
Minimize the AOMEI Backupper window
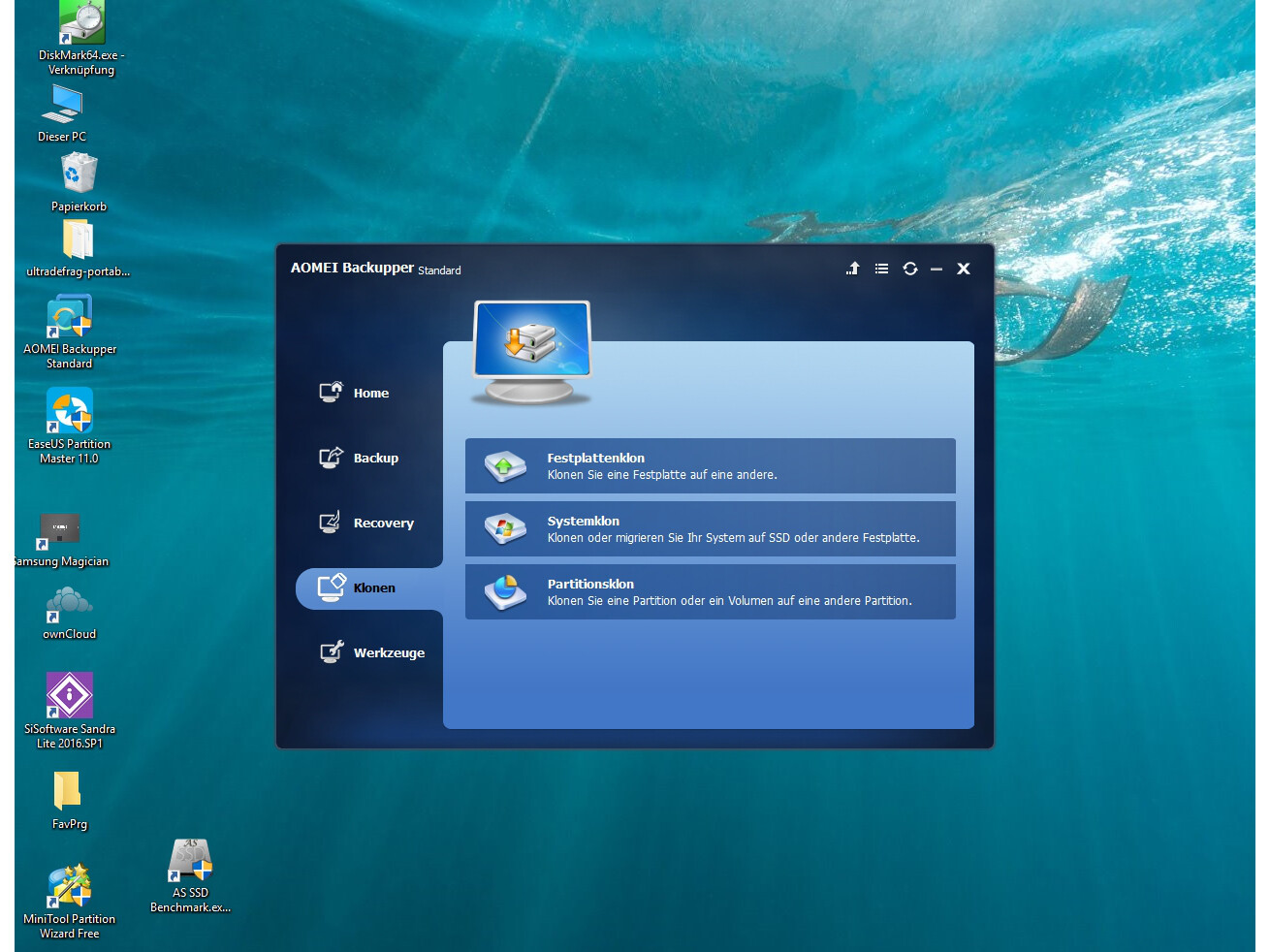click(937, 269)
